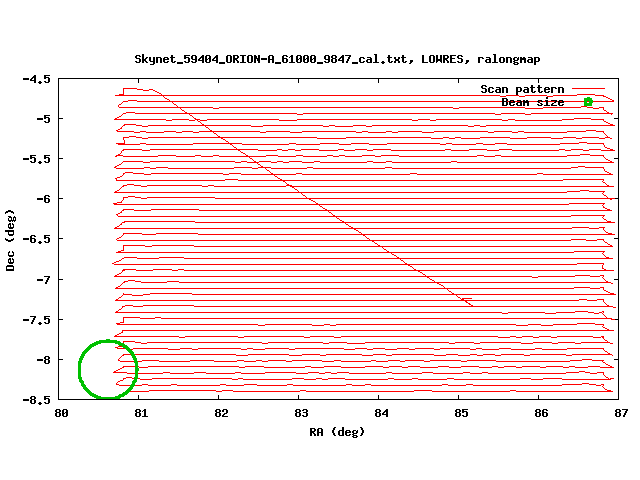Click the y-axis tick label -8.5

click(x=37, y=400)
